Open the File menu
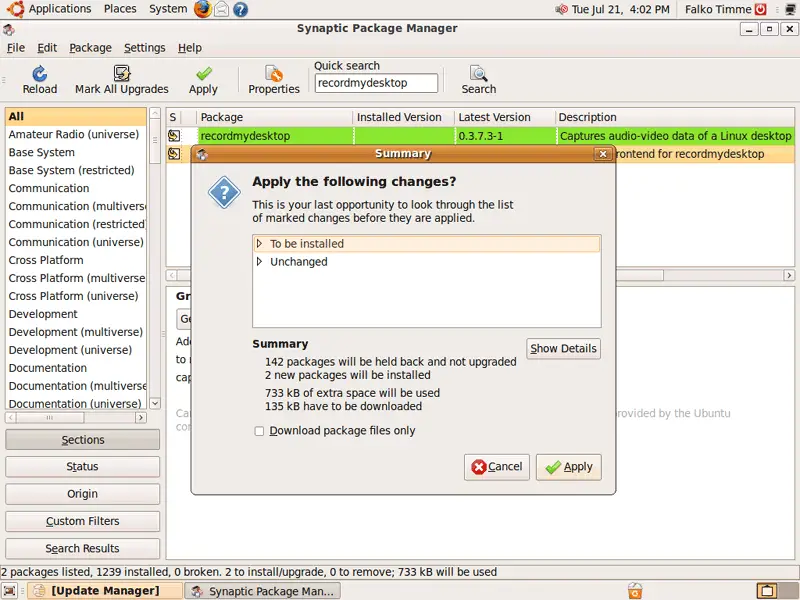 tap(16, 47)
